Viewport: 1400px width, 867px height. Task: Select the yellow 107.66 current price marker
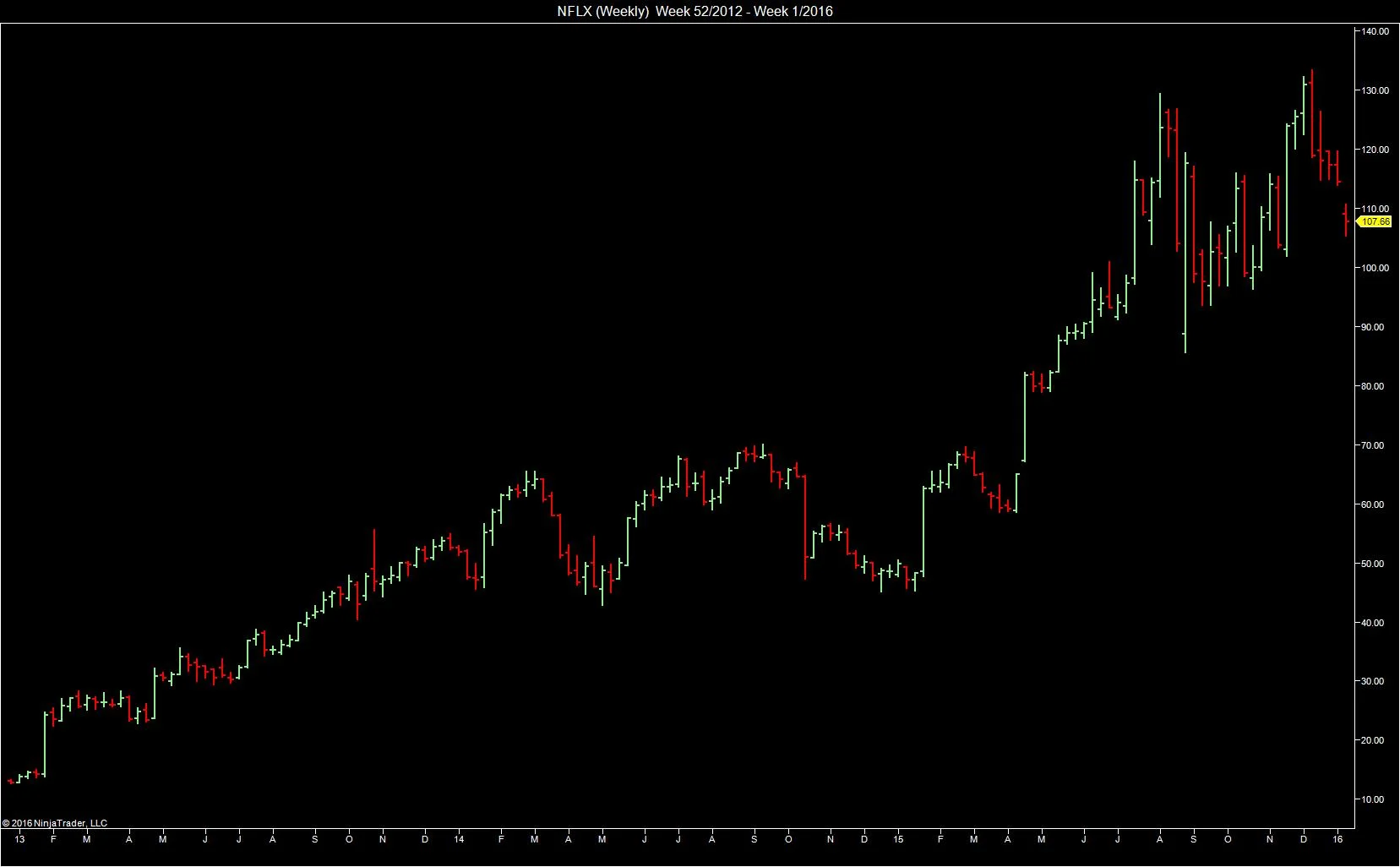(1374, 221)
